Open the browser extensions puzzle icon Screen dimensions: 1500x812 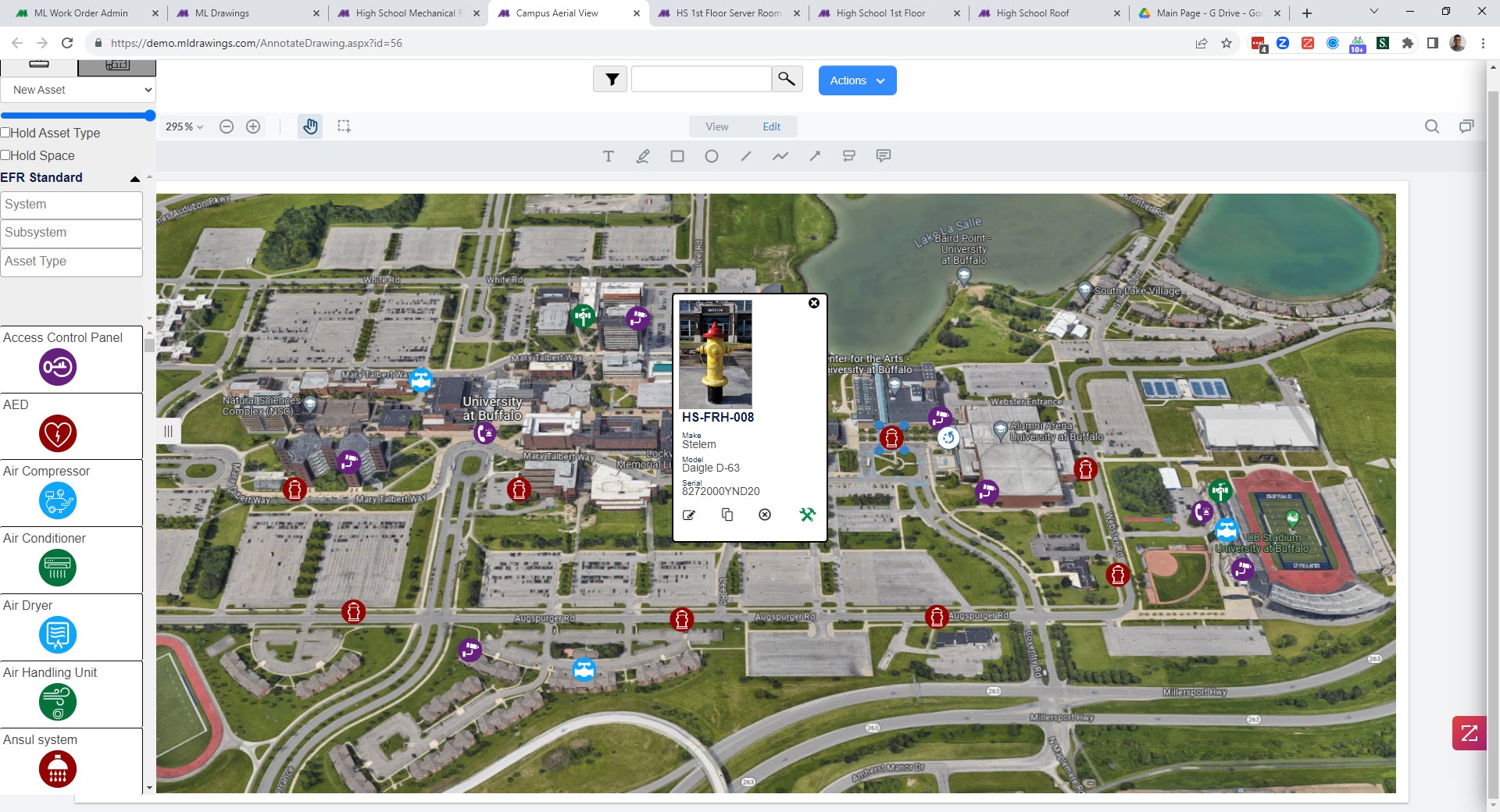click(1408, 43)
